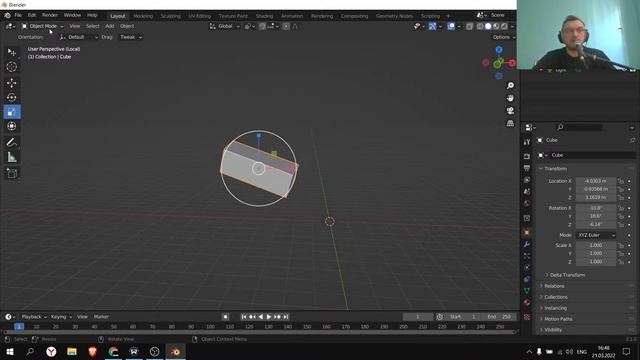
Task: Open the Orientation Default dropdown
Action: (x=79, y=37)
